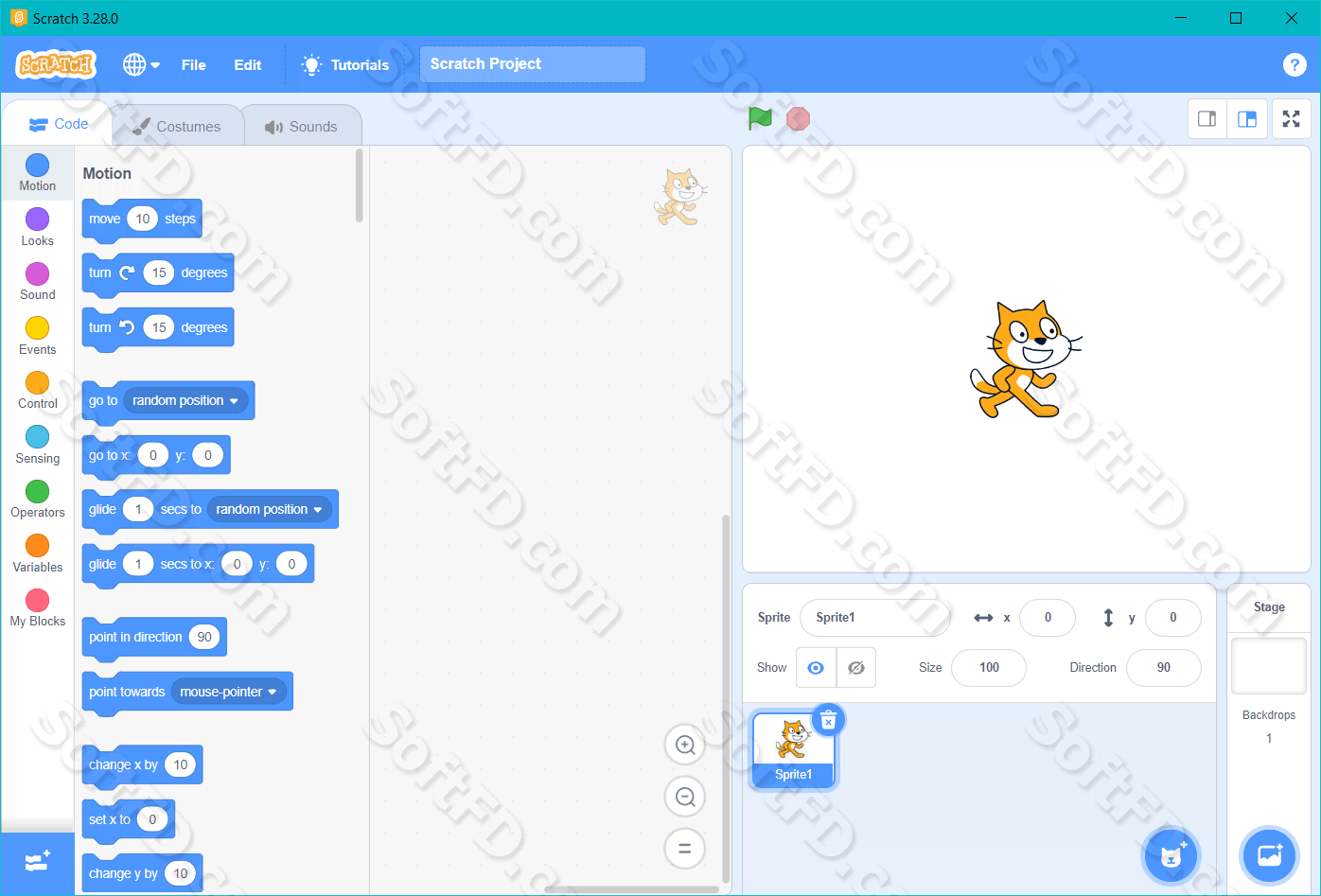Click the change y by 10 block

click(x=142, y=874)
